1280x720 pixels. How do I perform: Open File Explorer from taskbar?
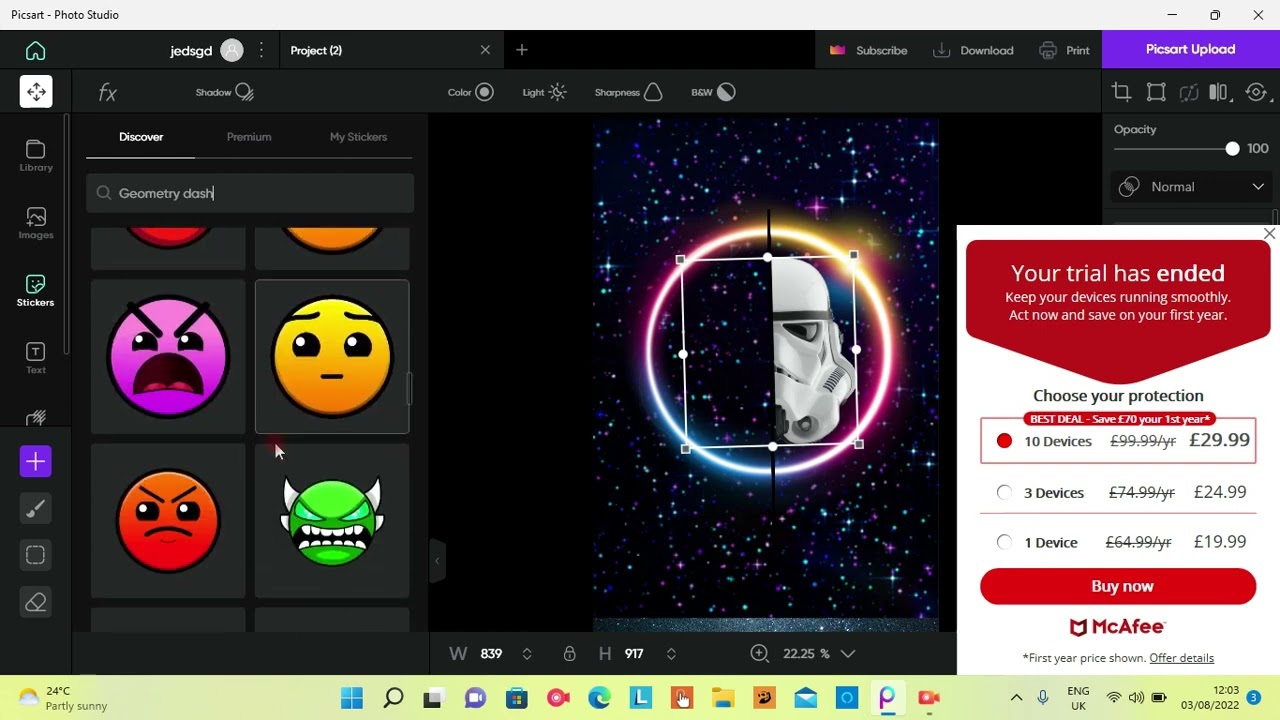point(722,698)
